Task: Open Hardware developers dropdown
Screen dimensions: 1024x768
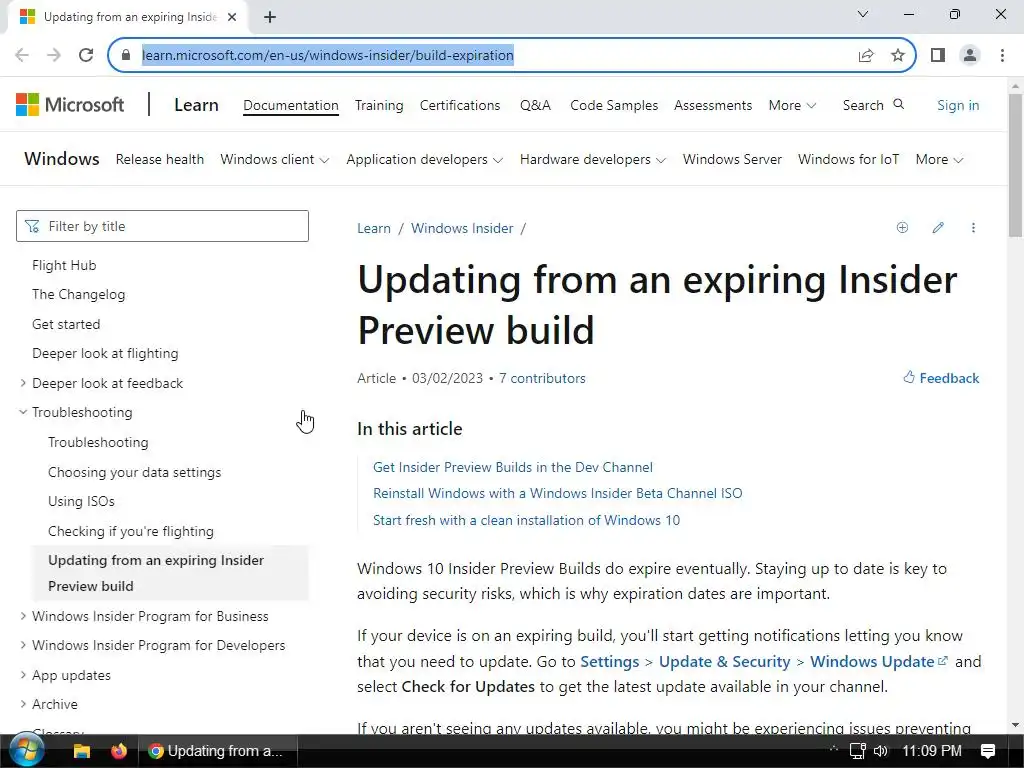Action: coord(593,159)
